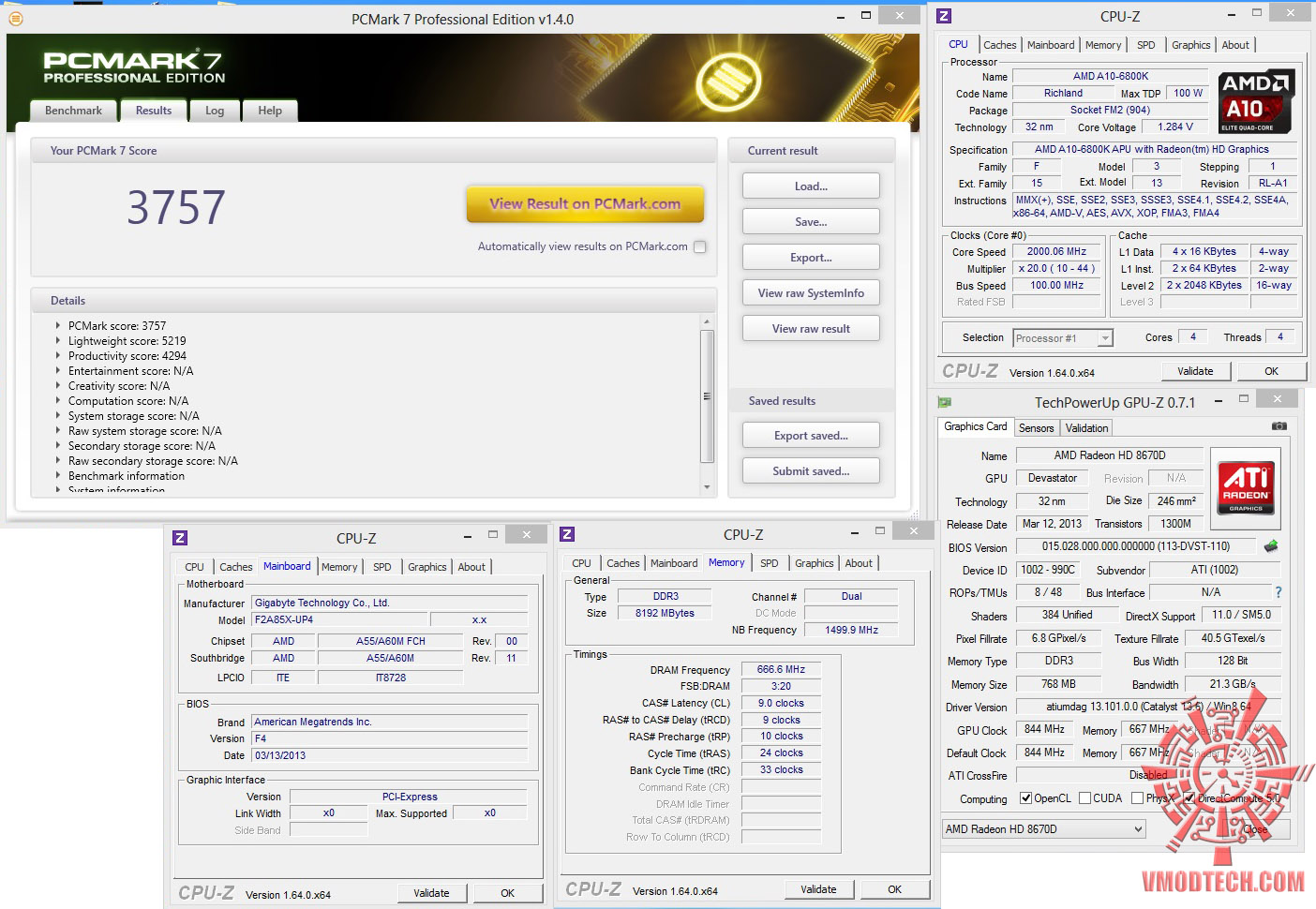Open Graphics tab in CPU-Z Mainboard window
The width and height of the screenshot is (1316, 909).
pyautogui.click(x=426, y=567)
